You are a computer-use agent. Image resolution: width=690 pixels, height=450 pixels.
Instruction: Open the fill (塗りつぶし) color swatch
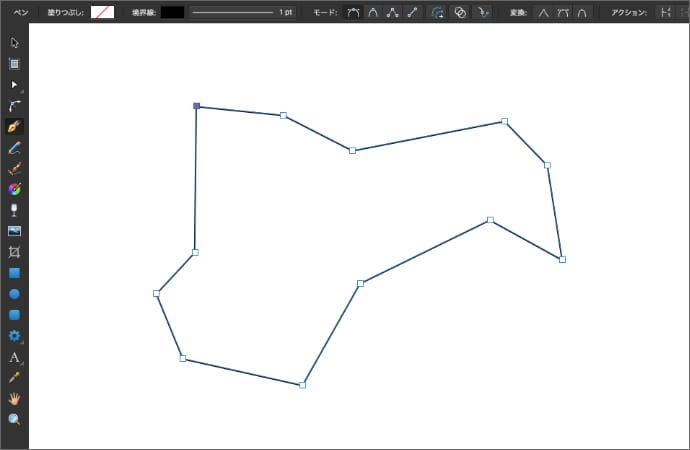point(102,12)
